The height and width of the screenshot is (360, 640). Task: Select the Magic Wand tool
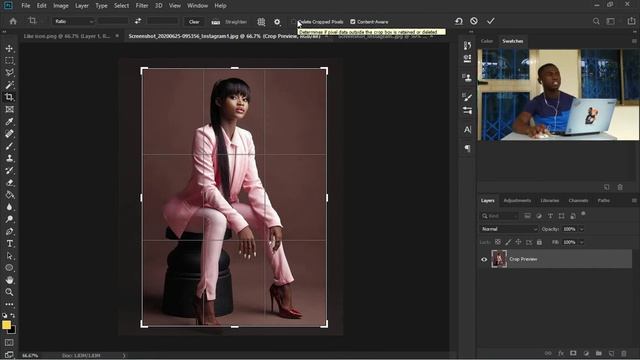pos(9,85)
